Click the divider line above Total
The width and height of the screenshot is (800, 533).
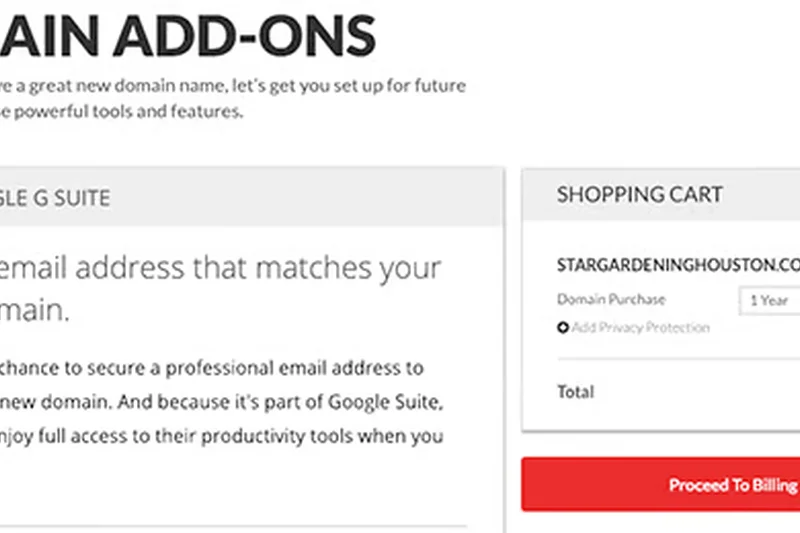pyautogui.click(x=678, y=357)
